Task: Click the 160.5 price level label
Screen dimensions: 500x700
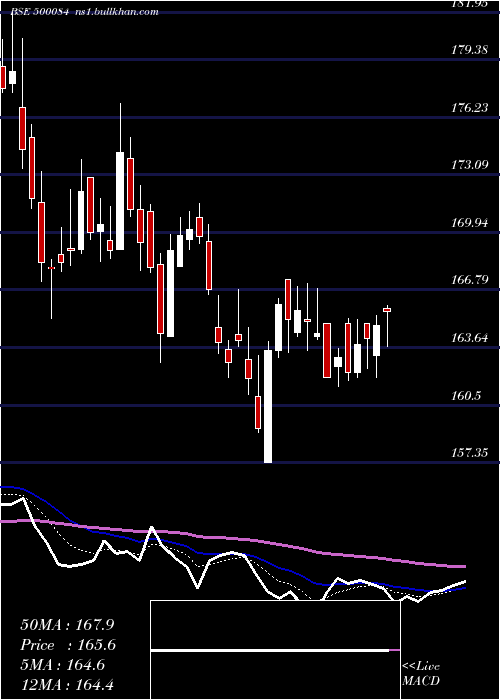Action: (x=466, y=396)
